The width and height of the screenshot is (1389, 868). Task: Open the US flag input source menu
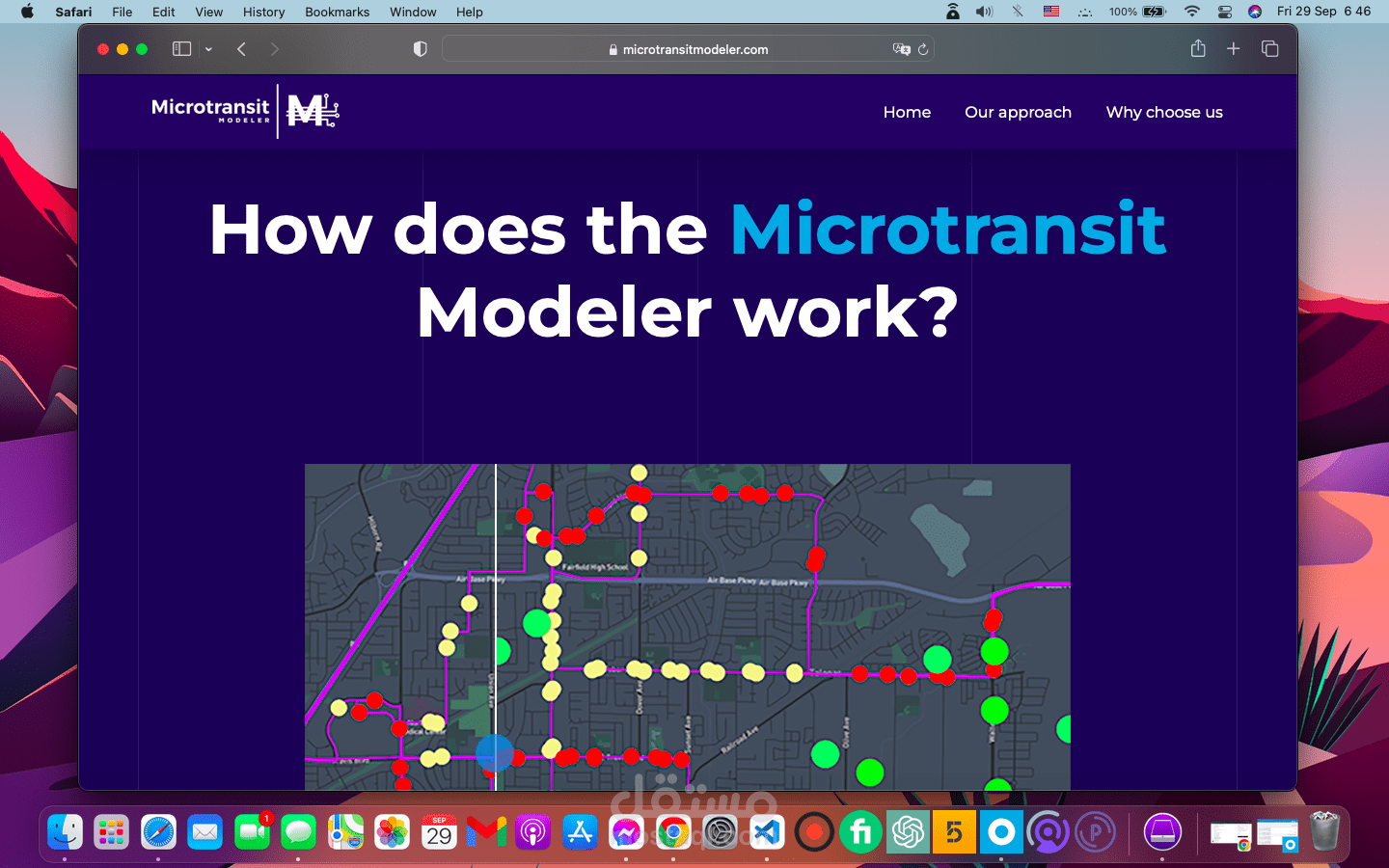pos(1051,12)
